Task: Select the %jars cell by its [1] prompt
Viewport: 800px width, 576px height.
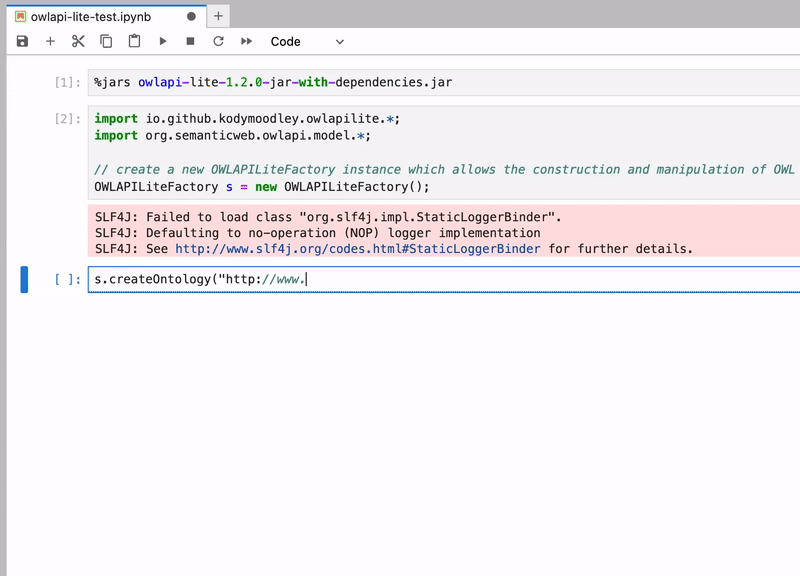Action: [x=67, y=82]
